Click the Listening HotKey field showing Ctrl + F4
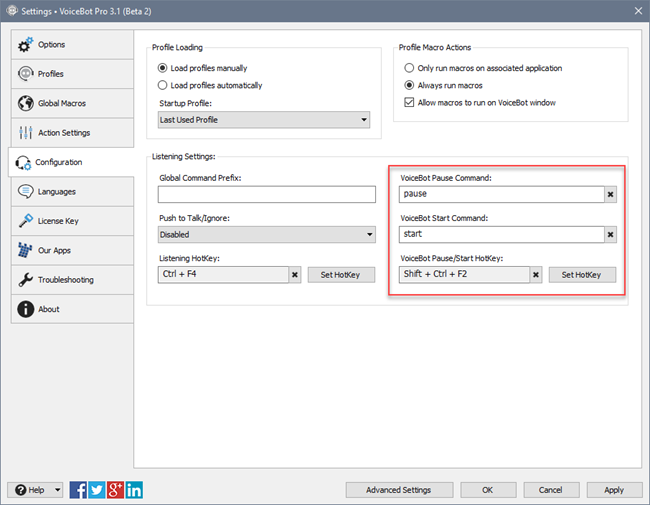This screenshot has height=505, width=650. pos(223,275)
